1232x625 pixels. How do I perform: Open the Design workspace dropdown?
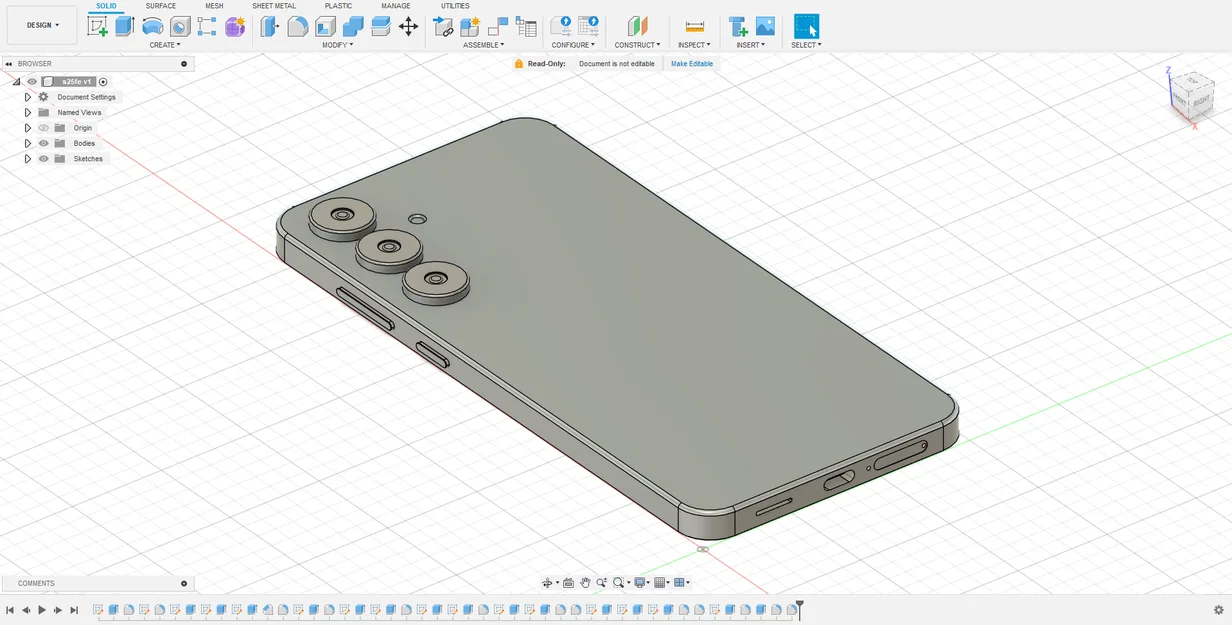point(42,25)
